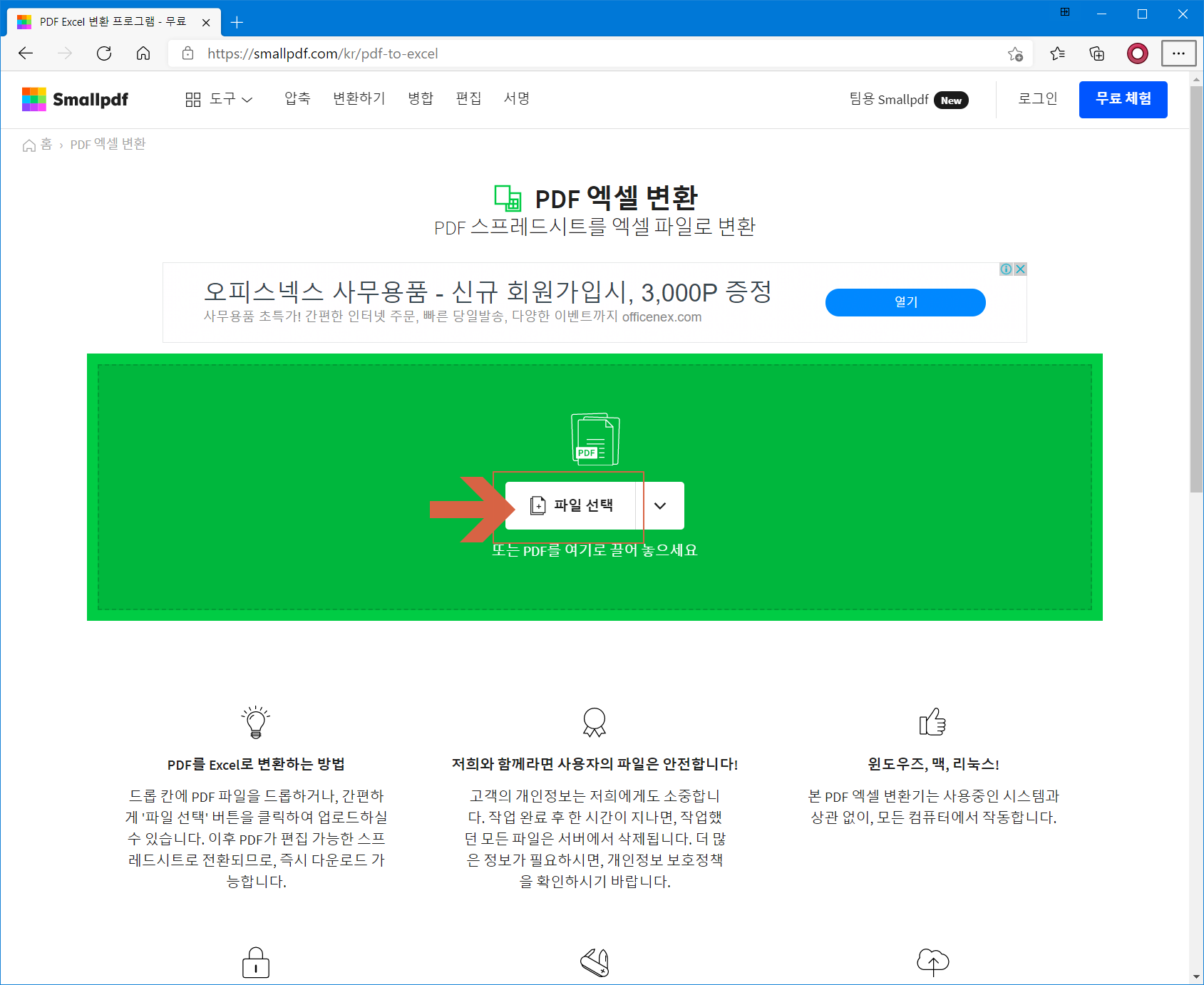Click the heading 저희와 함께라면 사용자의 파일은 안전합니다!

[595, 764]
